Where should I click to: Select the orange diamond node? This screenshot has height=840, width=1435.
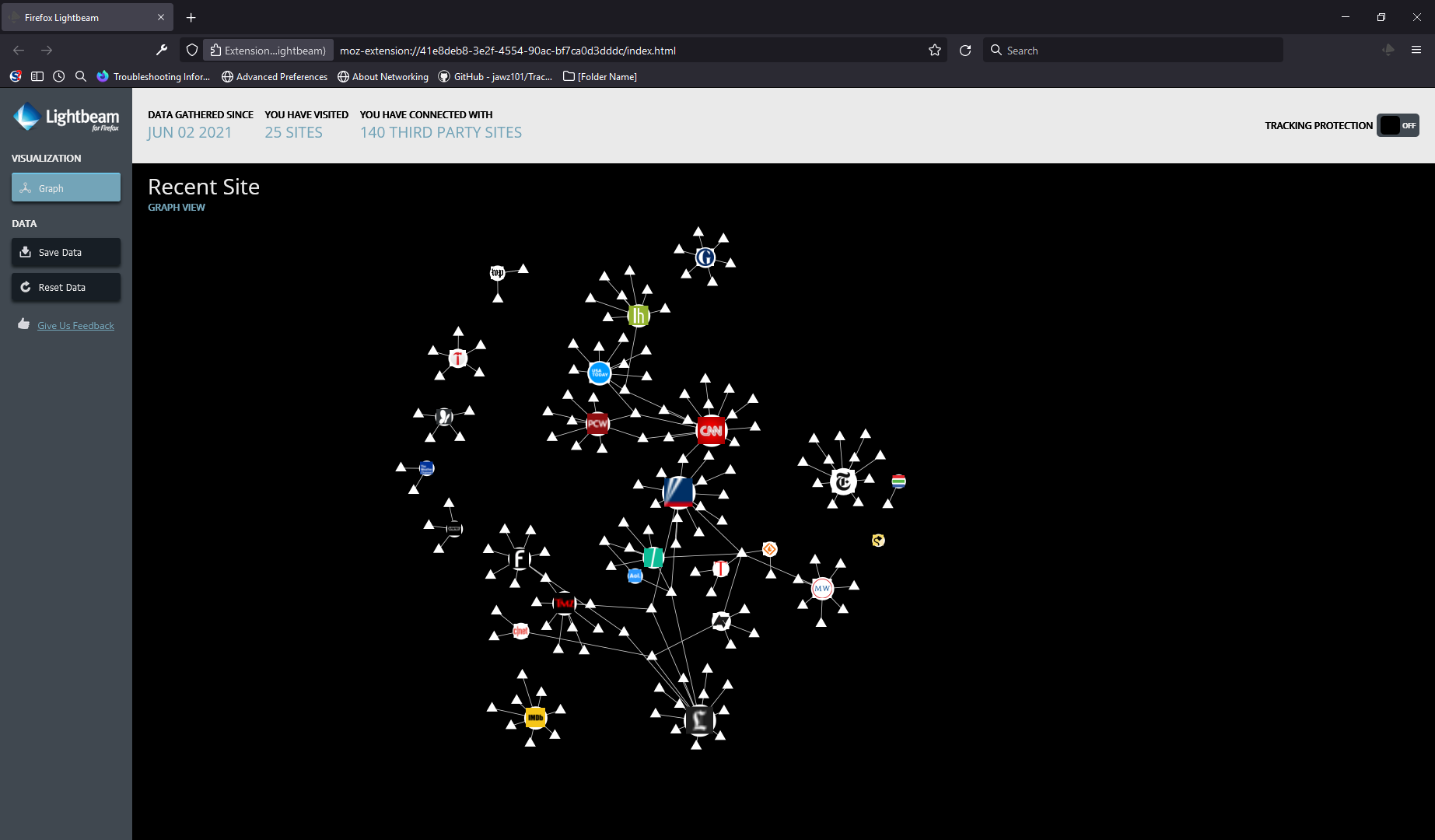tap(769, 549)
